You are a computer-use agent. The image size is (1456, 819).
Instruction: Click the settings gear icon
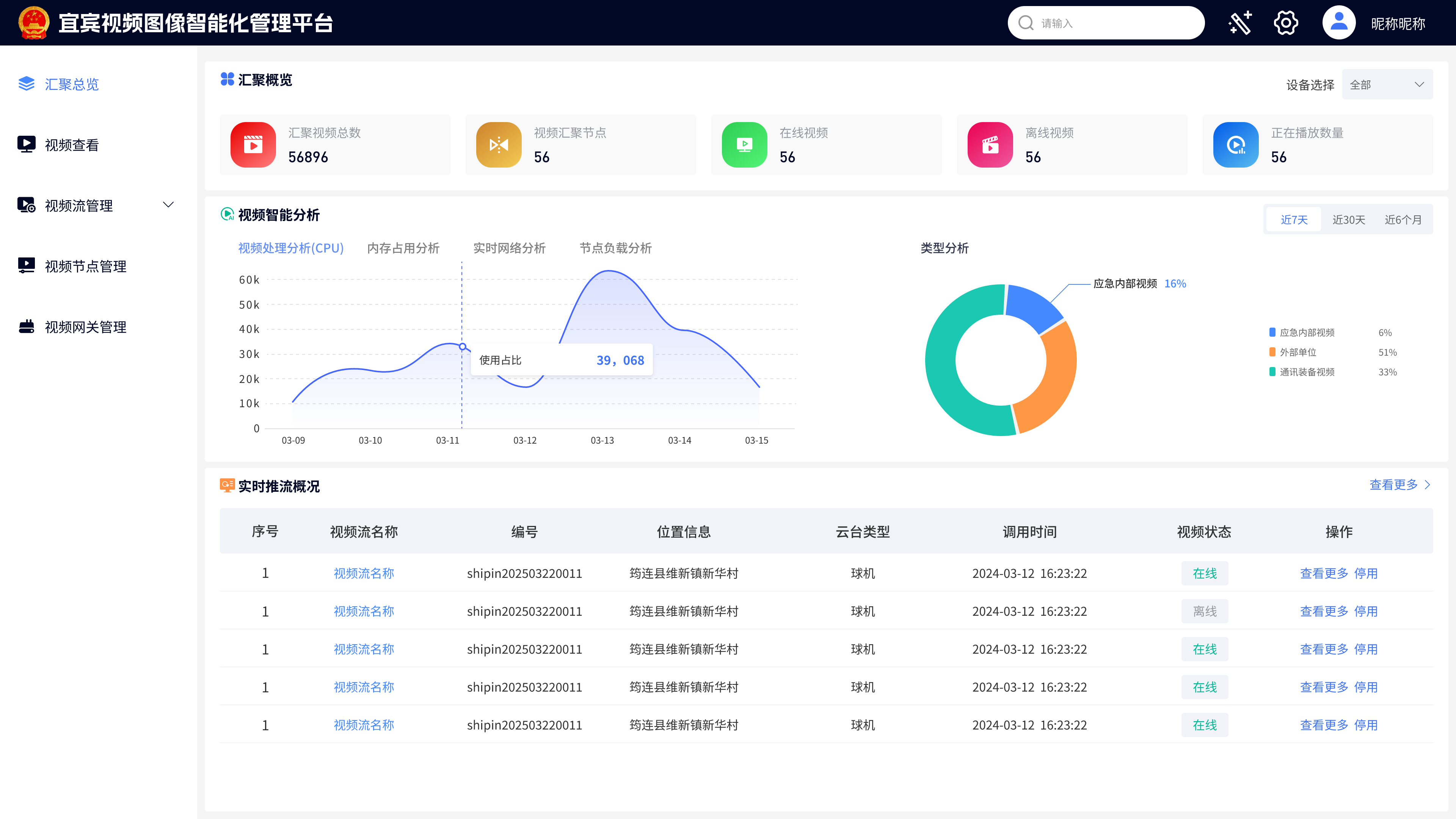(x=1285, y=23)
